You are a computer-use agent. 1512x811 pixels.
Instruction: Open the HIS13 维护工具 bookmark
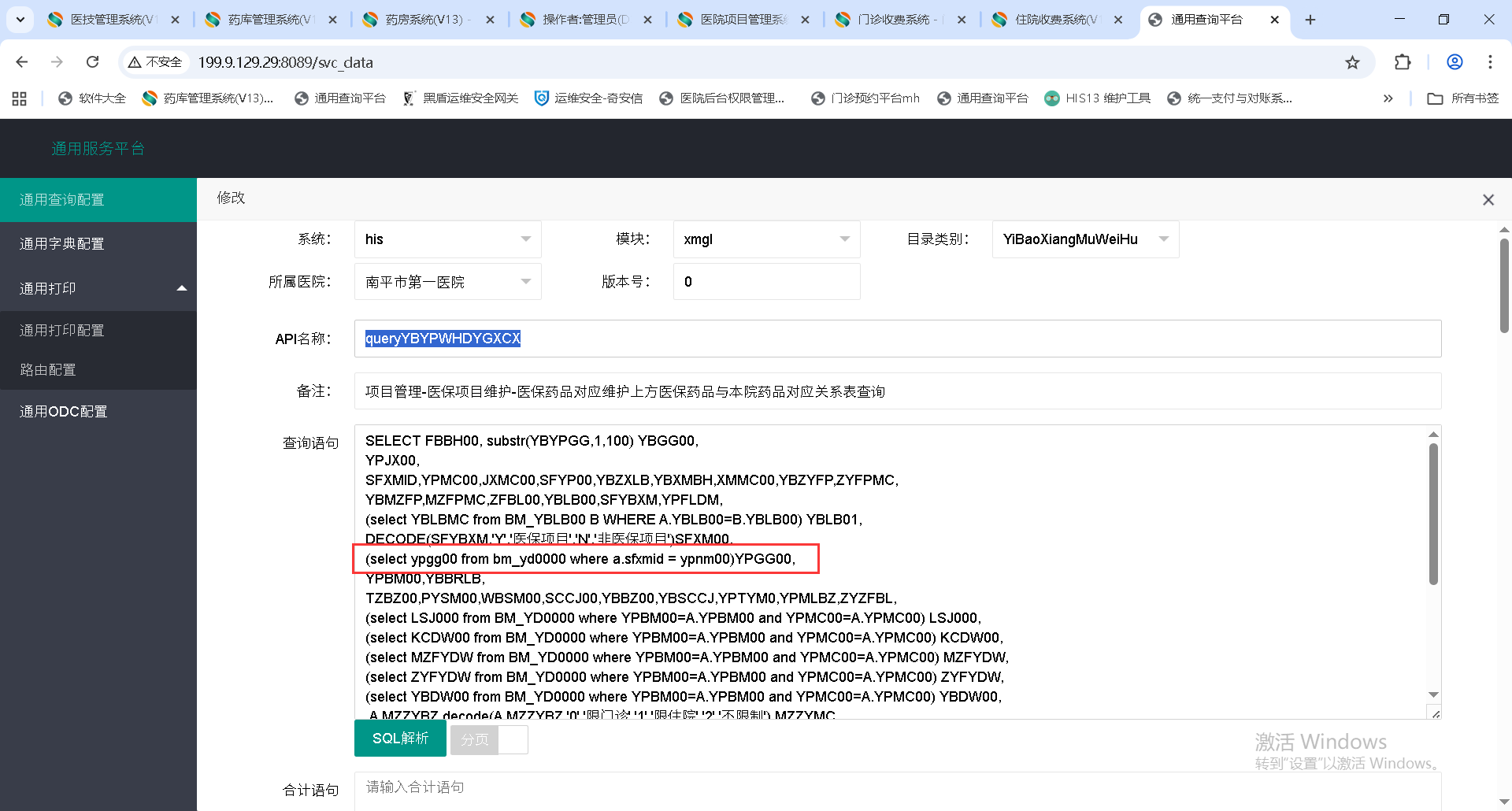1097,98
